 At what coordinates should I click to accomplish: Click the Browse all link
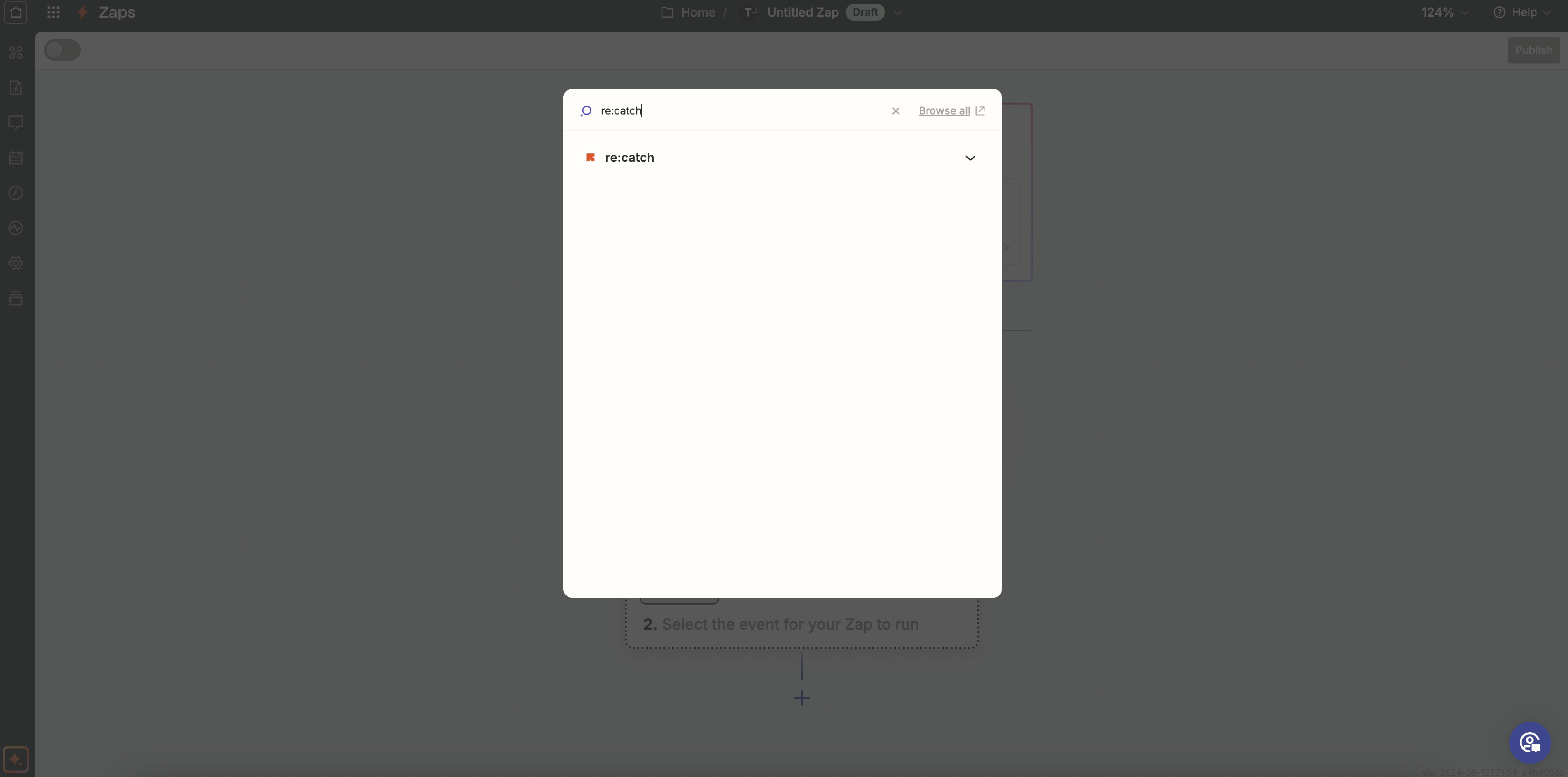coord(944,111)
